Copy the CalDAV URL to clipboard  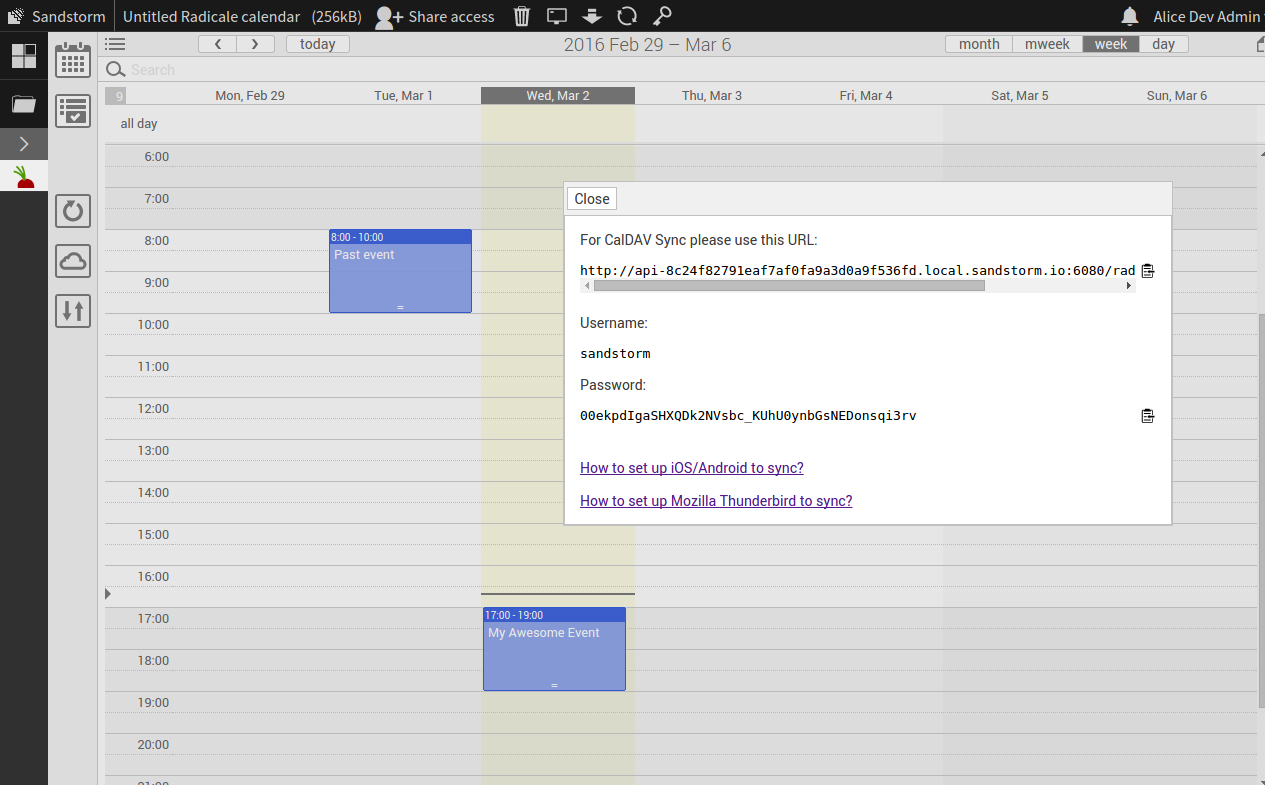(x=1148, y=271)
